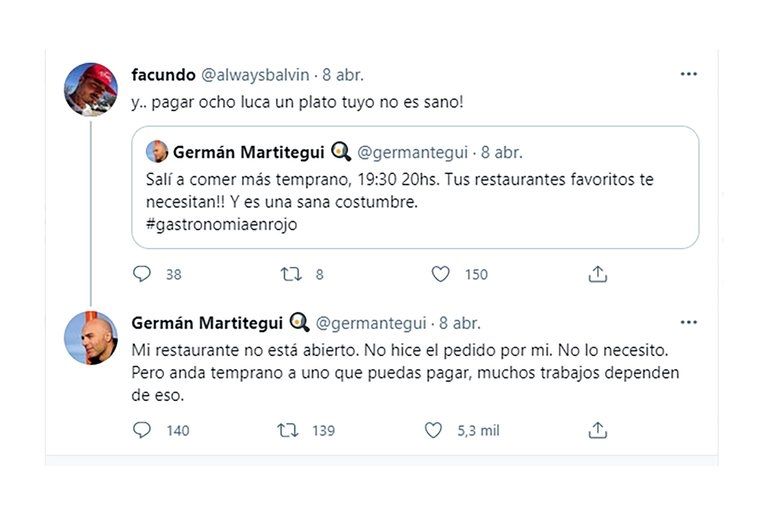Retweet facundo's quote tweet

[x=290, y=273]
